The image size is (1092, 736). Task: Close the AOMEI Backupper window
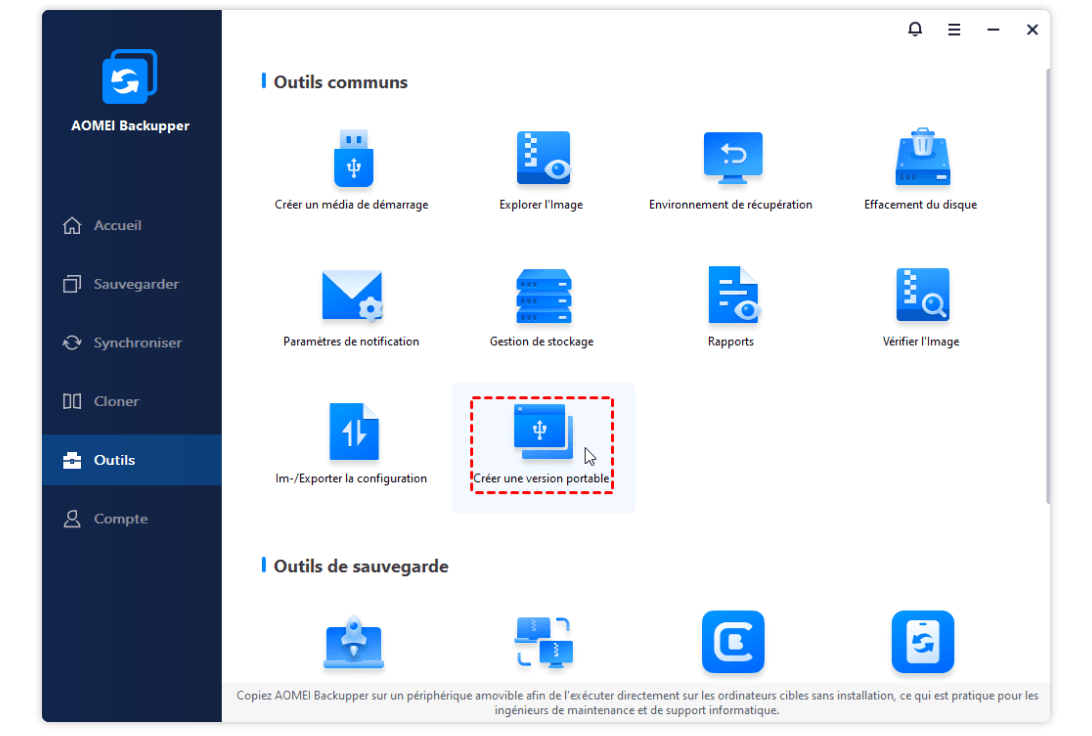tap(1032, 29)
